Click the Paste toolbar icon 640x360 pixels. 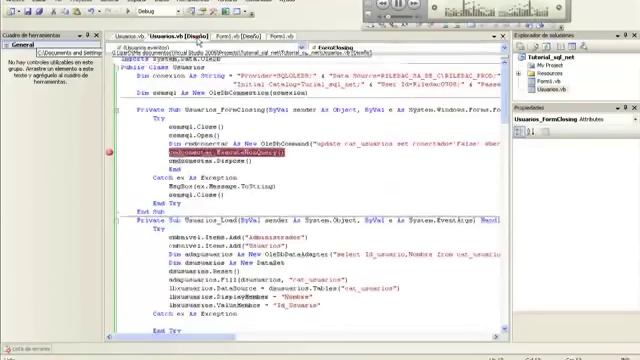click(76, 11)
